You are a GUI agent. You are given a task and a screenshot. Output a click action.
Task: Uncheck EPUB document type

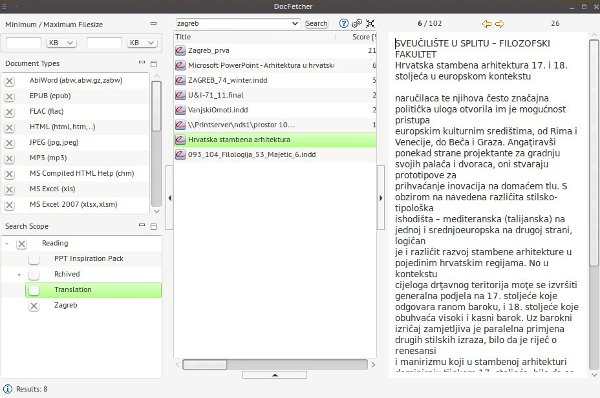tap(10, 96)
